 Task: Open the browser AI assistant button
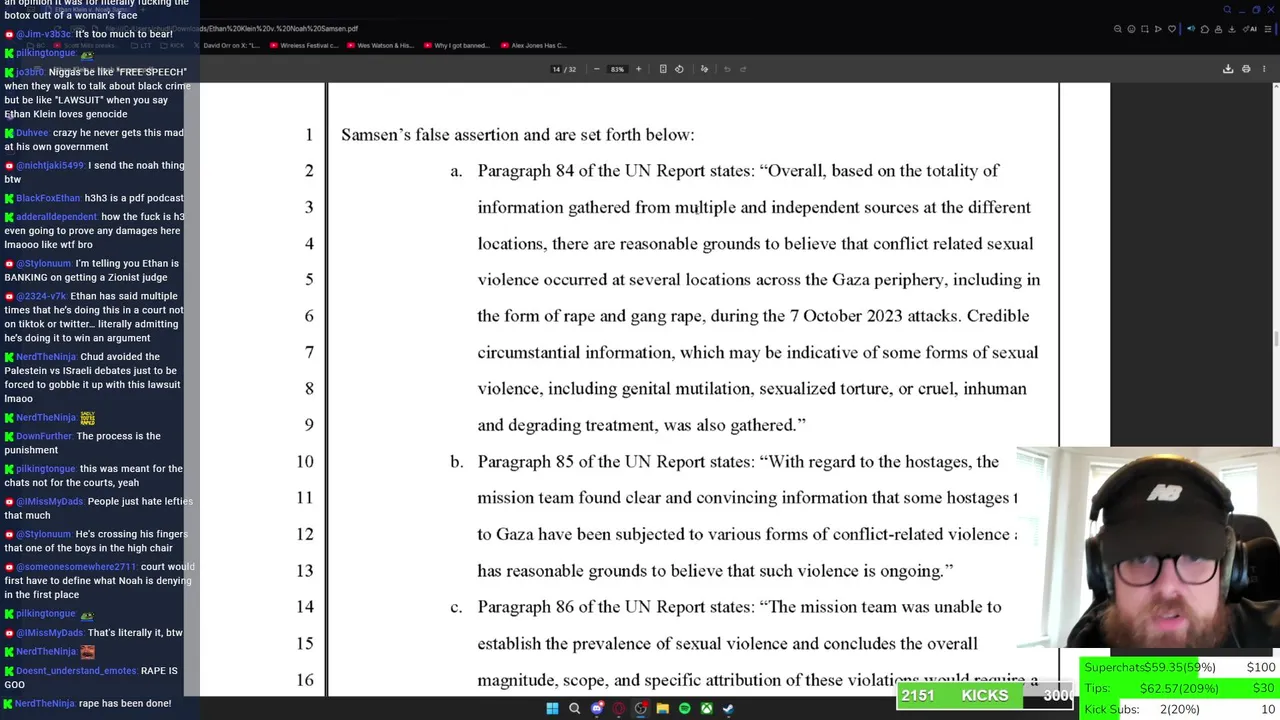point(1250,29)
